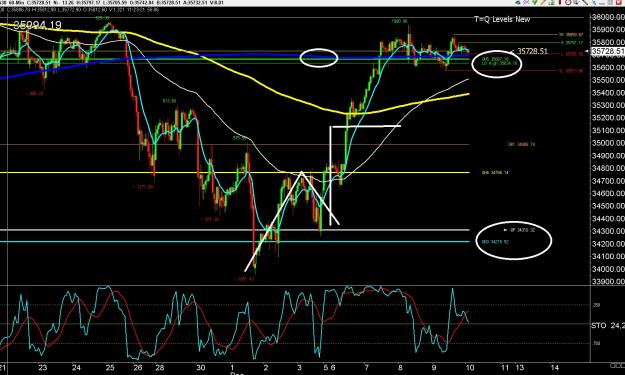Click date 3 on the time axis

click(299, 368)
